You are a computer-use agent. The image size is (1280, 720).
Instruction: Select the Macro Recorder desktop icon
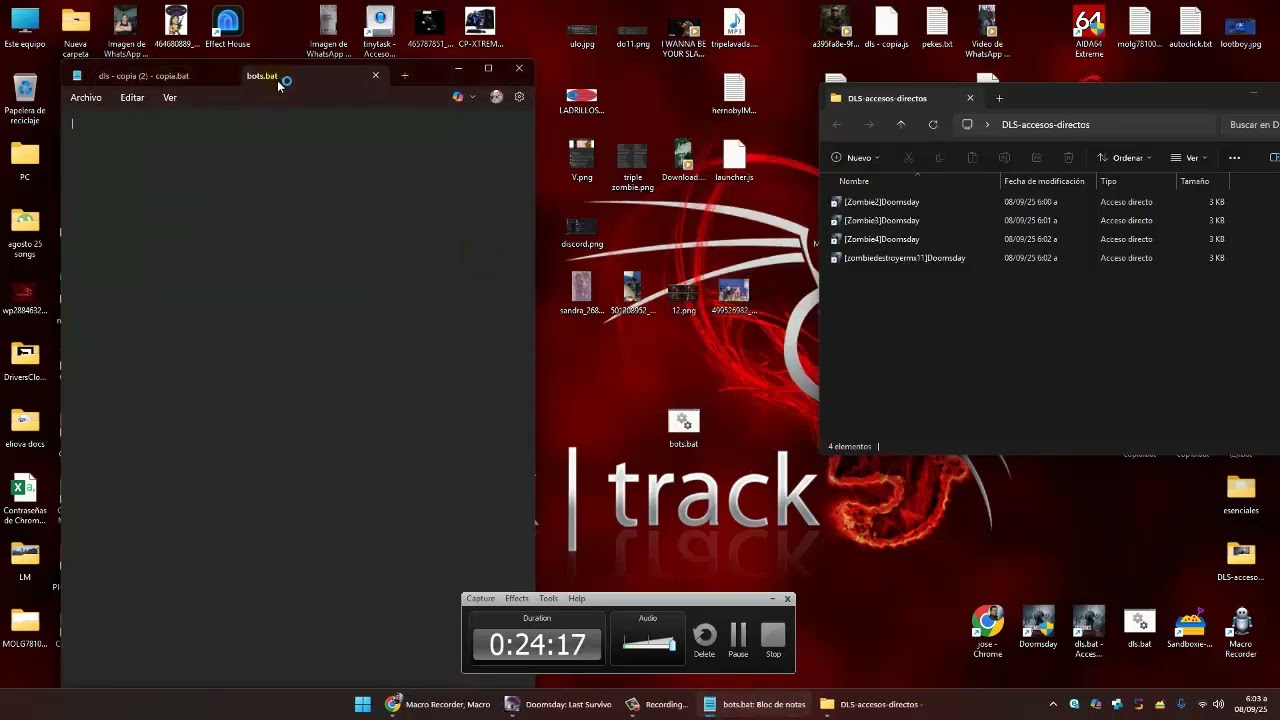pos(1241,632)
